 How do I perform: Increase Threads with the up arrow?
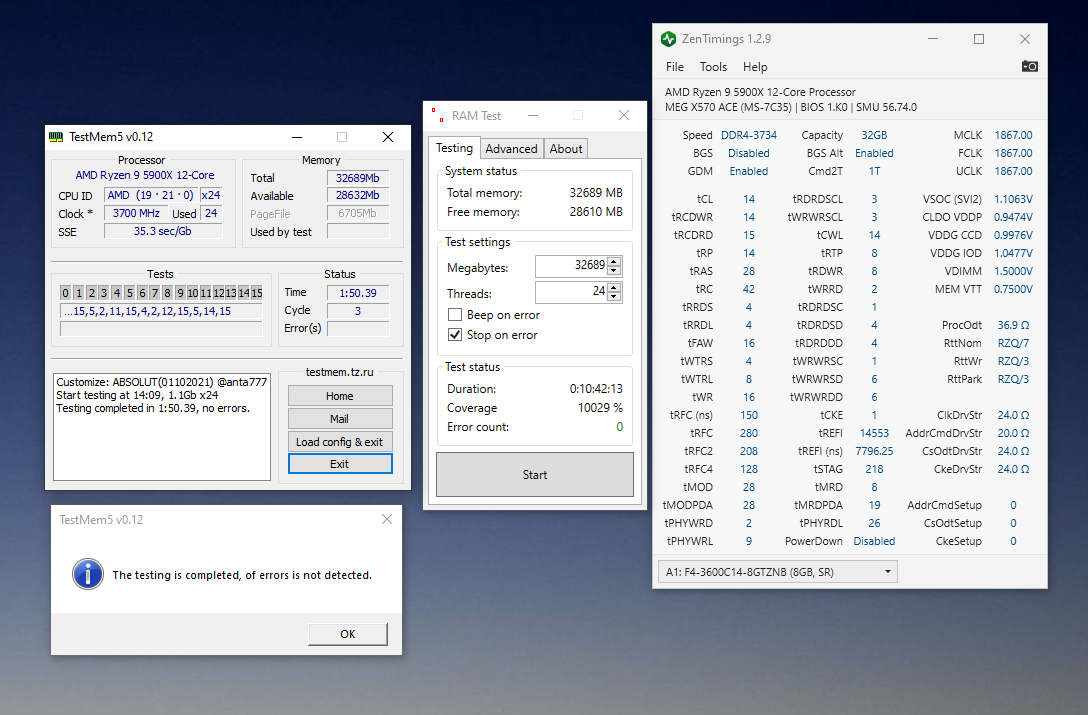coord(614,287)
